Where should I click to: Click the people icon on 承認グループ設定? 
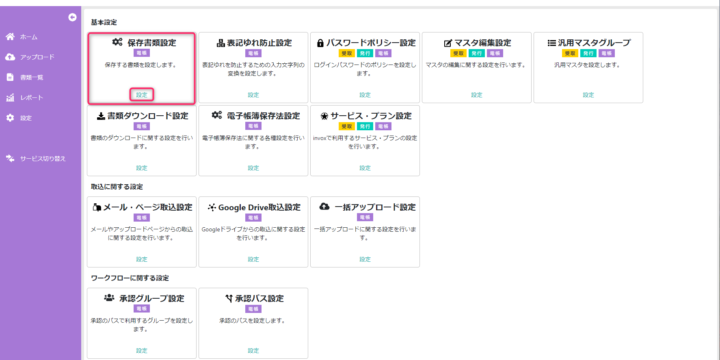pos(109,298)
